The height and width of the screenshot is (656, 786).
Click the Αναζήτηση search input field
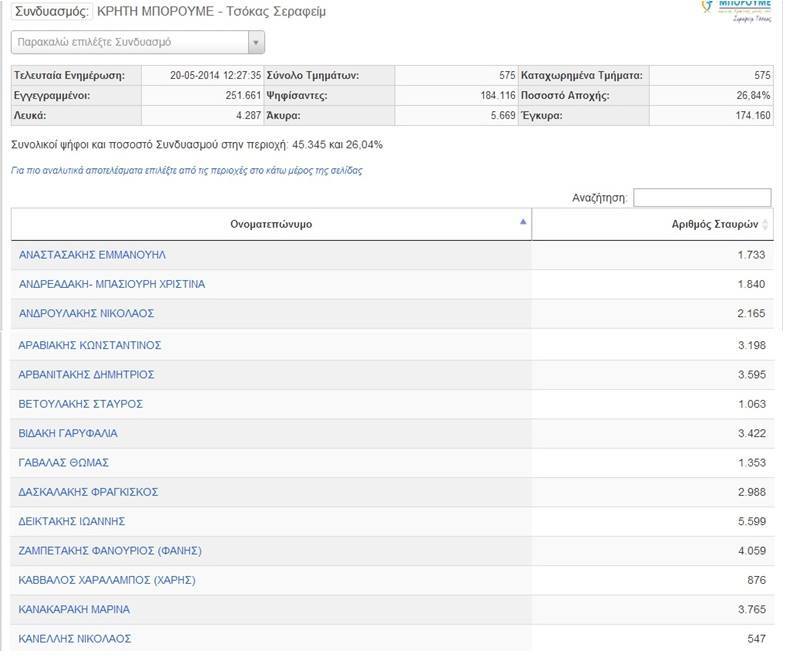pyautogui.click(x=701, y=198)
